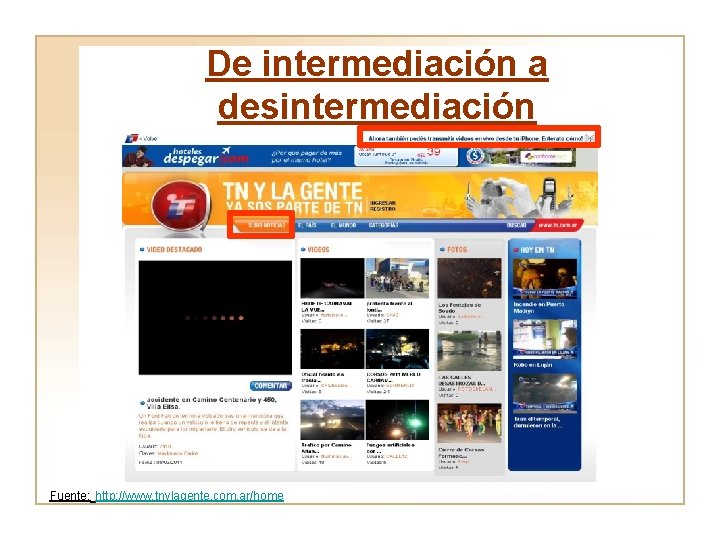Play the featured video player
Viewport: 720px width, 540px height.
coord(215,318)
